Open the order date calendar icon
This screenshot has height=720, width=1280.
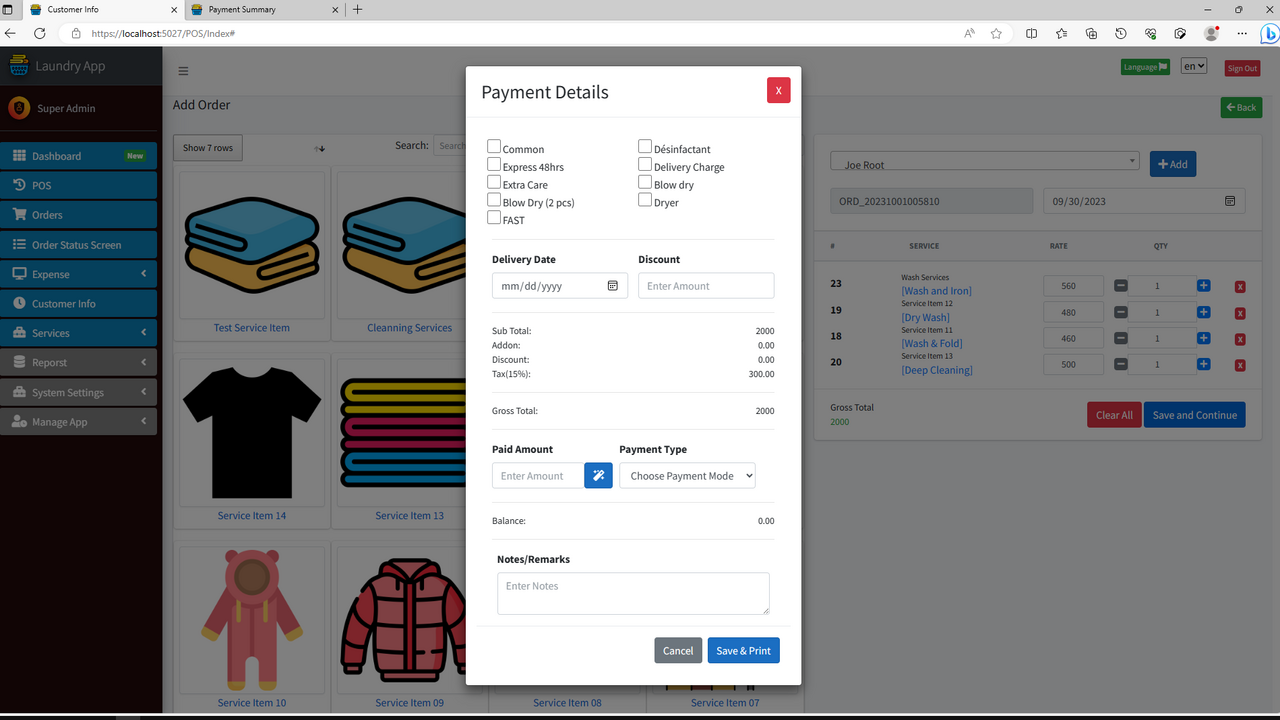pos(1229,200)
